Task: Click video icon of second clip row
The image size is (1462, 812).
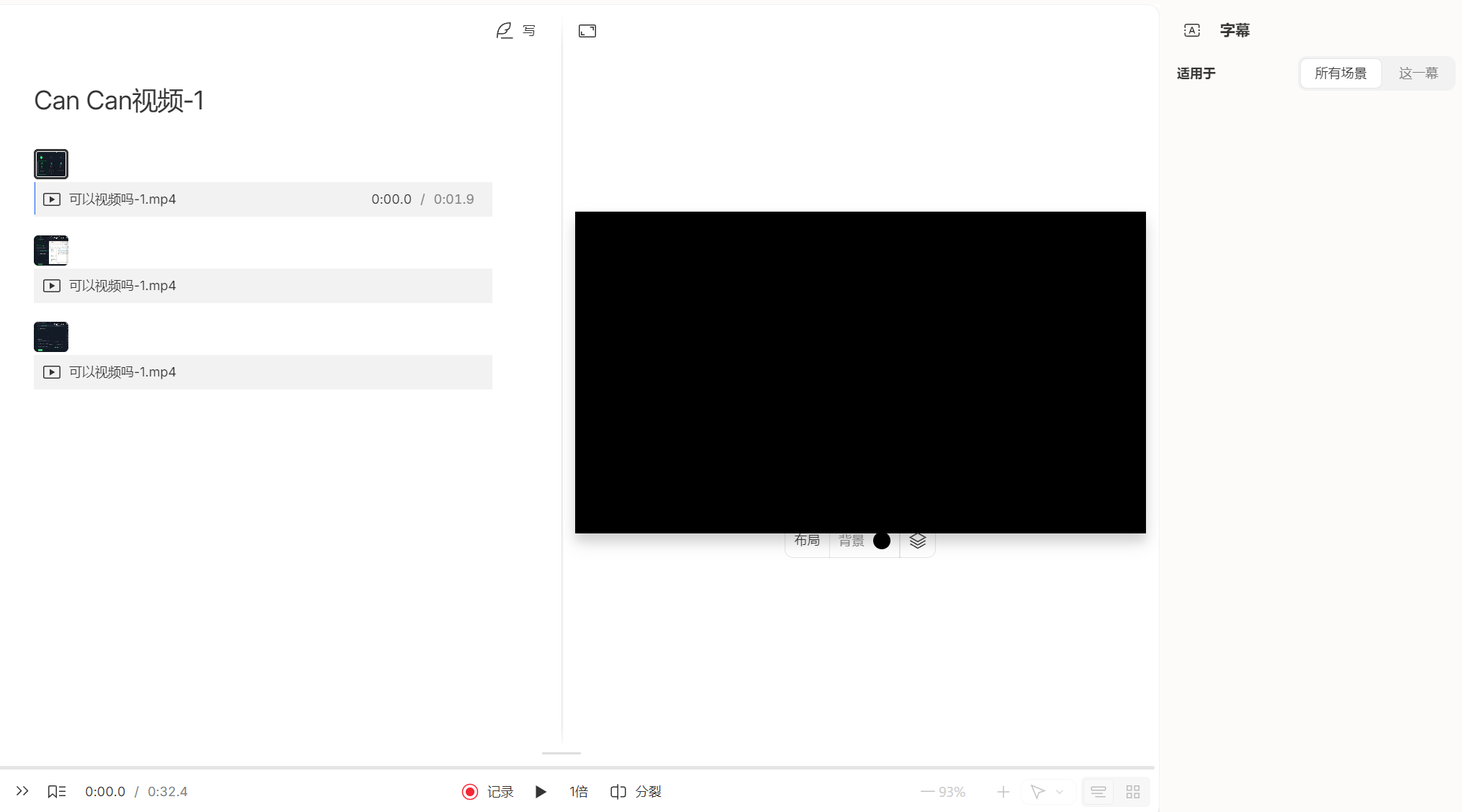Action: point(52,286)
